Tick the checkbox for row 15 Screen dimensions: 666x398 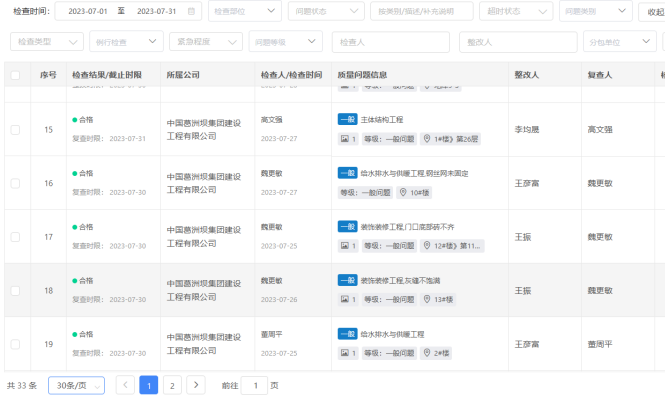[15, 130]
